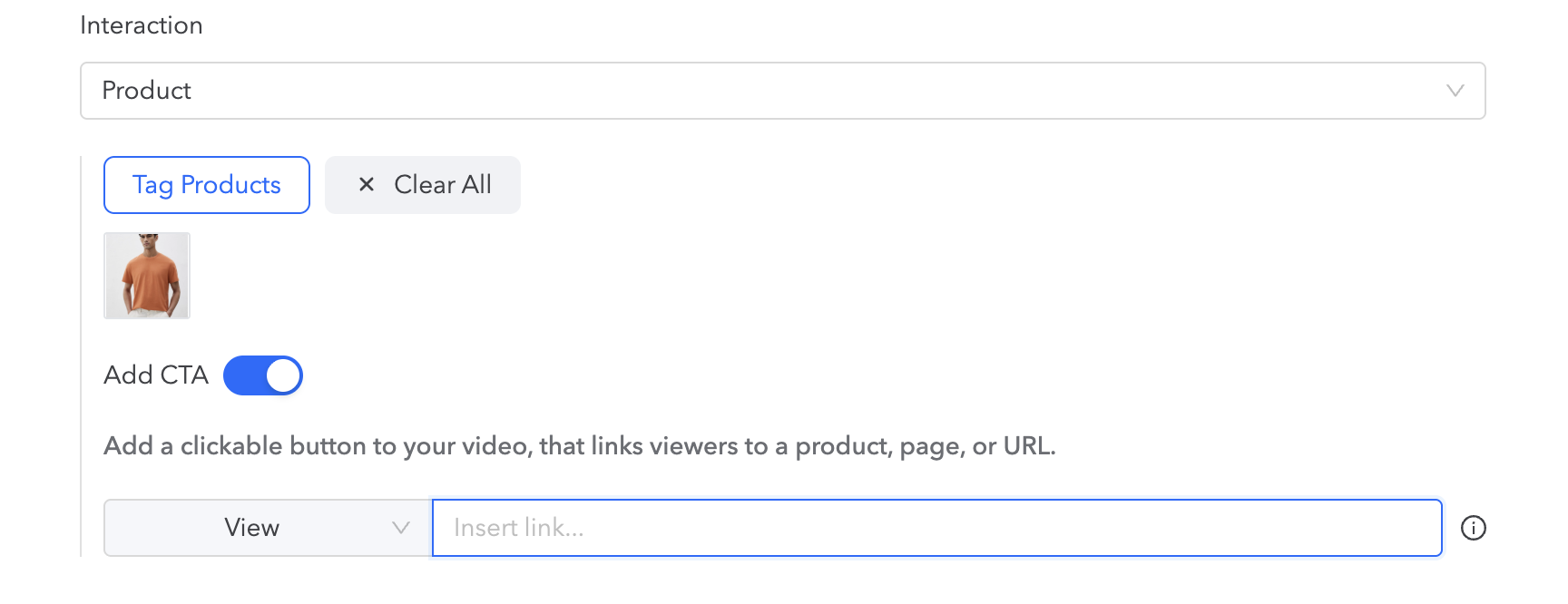Click the Insert link placeholder text

tap(518, 528)
